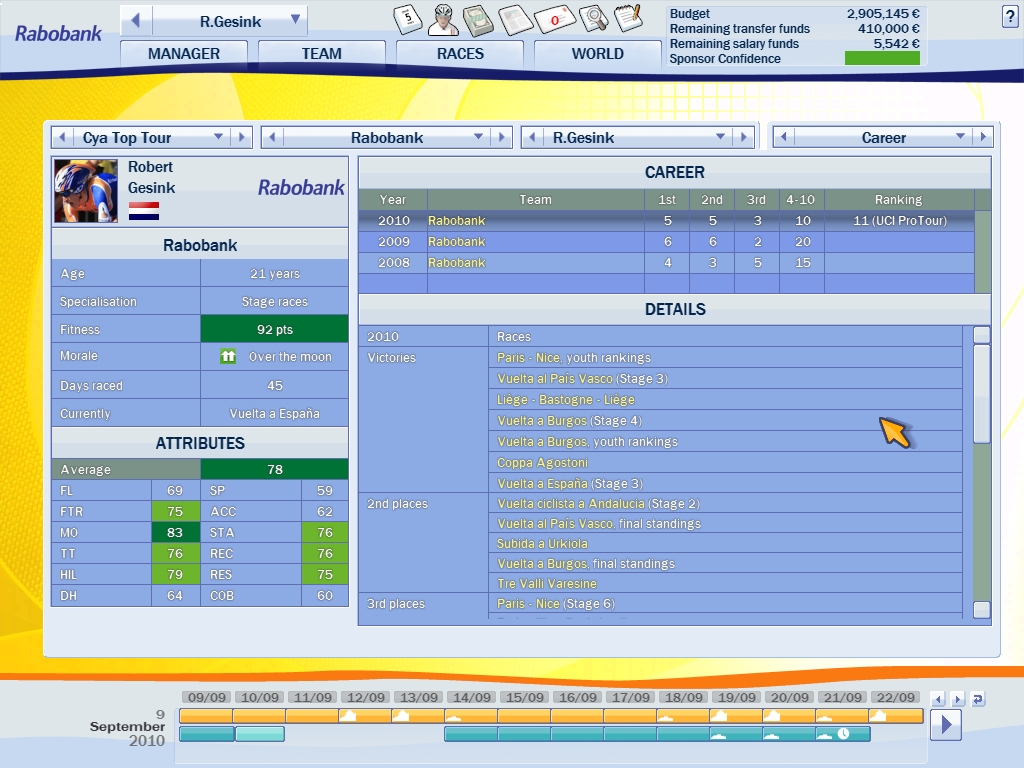
Task: Switch to the RACES menu tab
Action: click(460, 54)
